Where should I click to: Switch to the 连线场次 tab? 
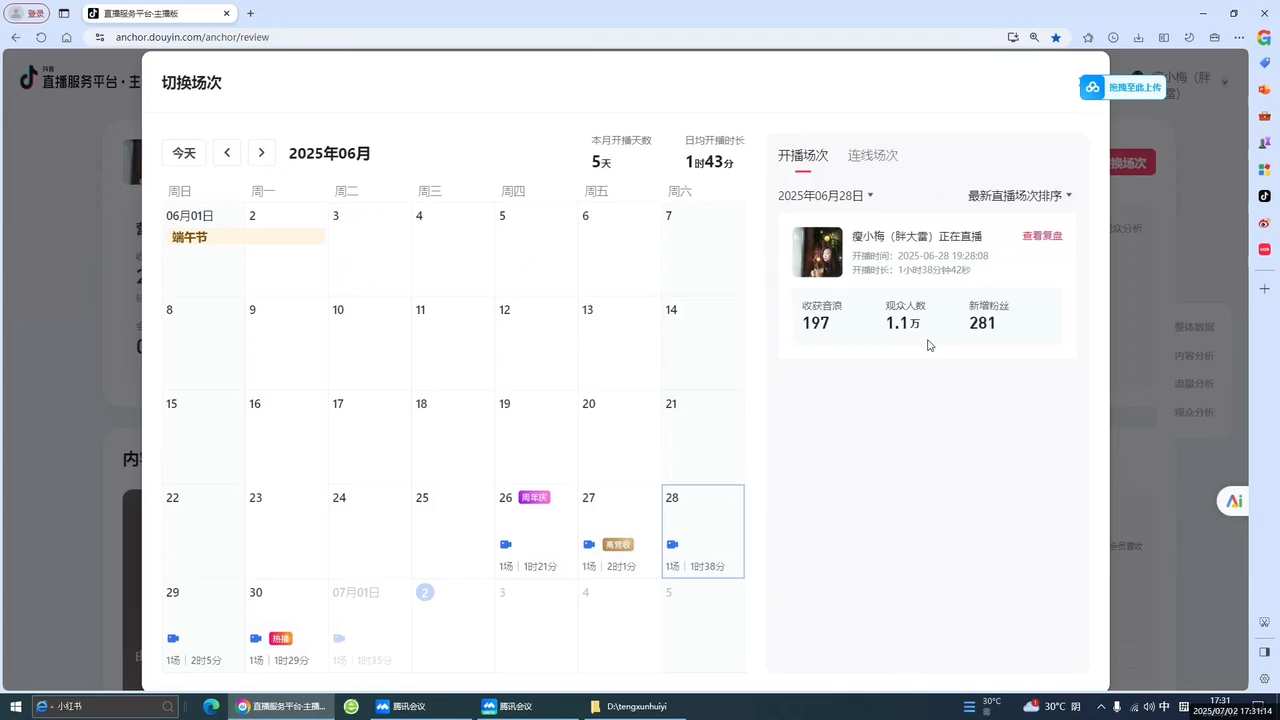click(872, 155)
